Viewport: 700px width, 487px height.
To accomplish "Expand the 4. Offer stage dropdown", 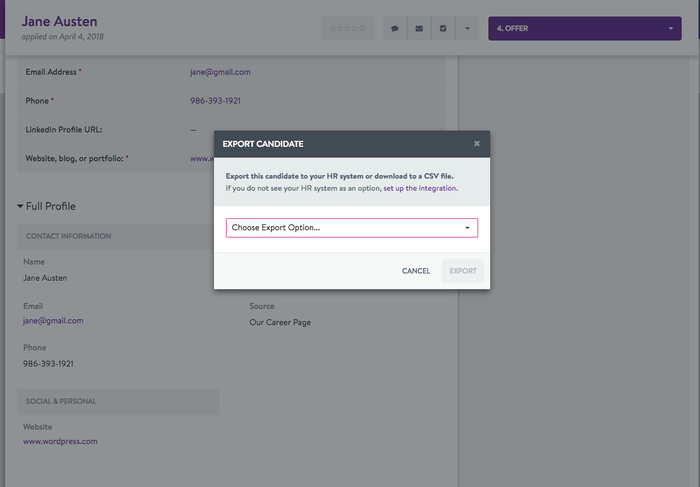I will pyautogui.click(x=585, y=29).
